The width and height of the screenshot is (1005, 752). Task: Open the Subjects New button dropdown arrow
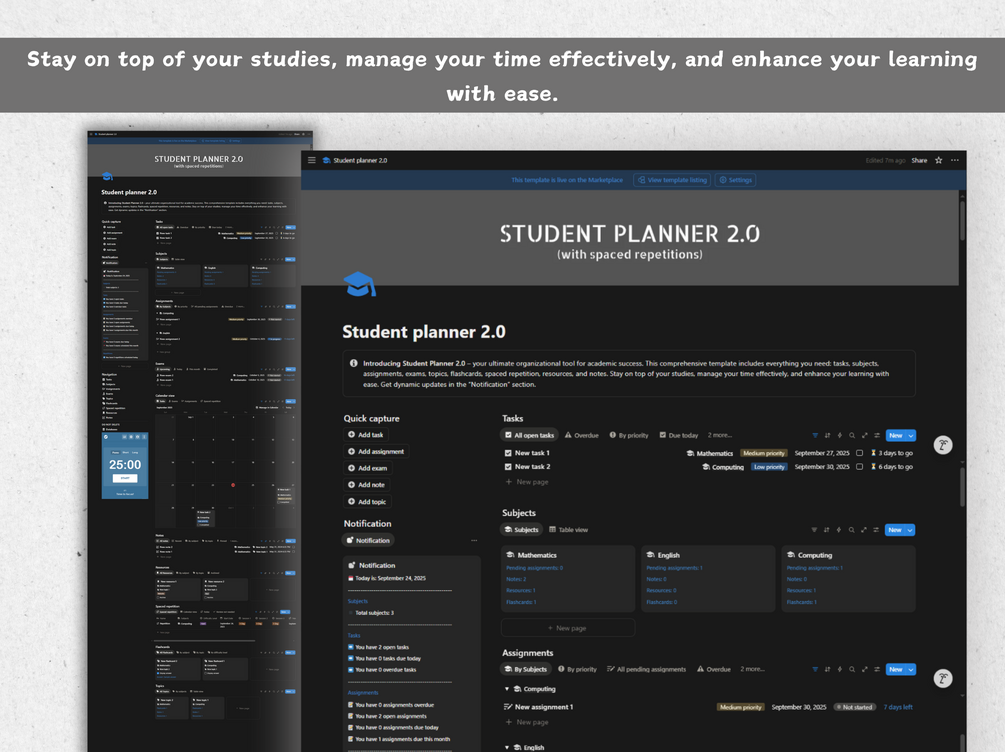(x=910, y=530)
